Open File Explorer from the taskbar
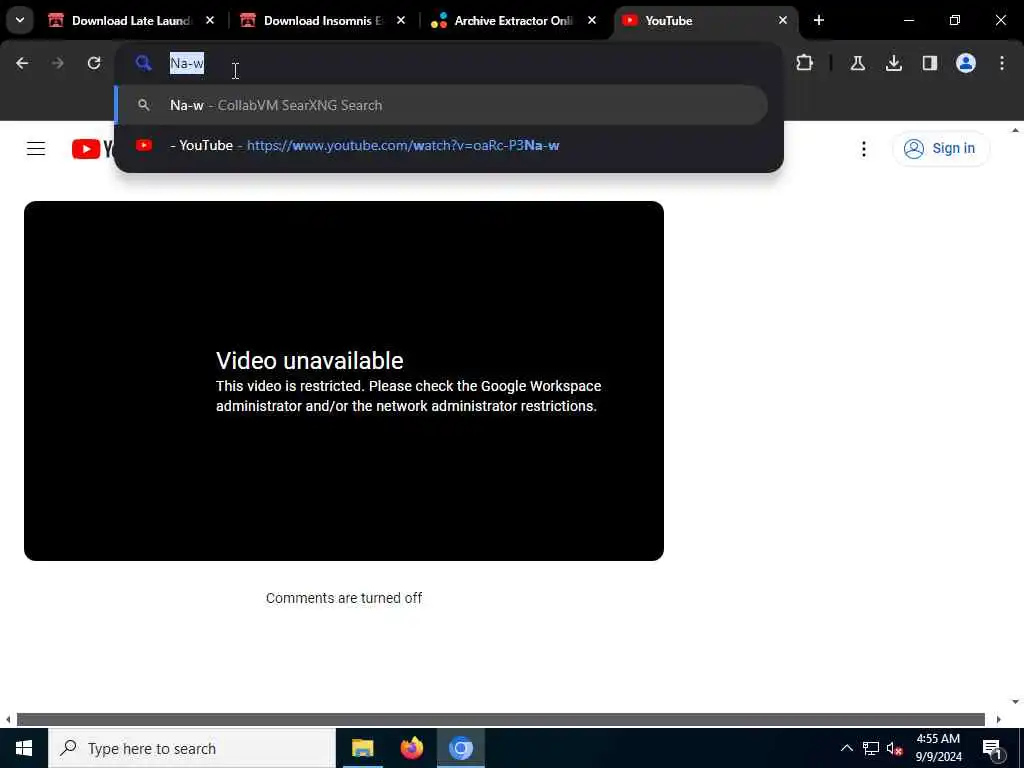1024x768 pixels. point(362,748)
